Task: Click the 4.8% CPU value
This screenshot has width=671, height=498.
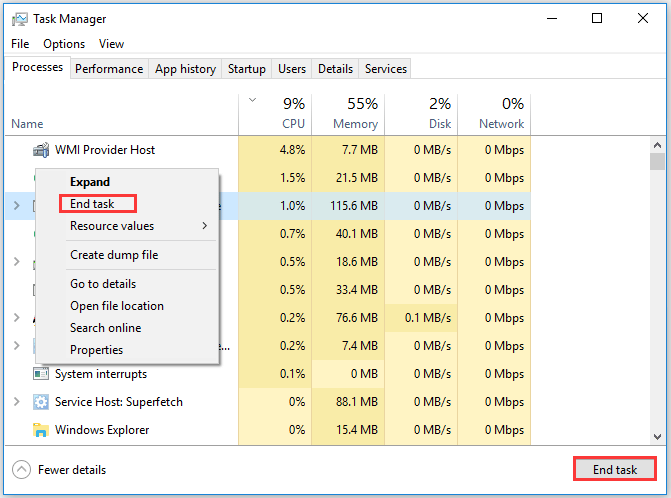Action: (292, 150)
